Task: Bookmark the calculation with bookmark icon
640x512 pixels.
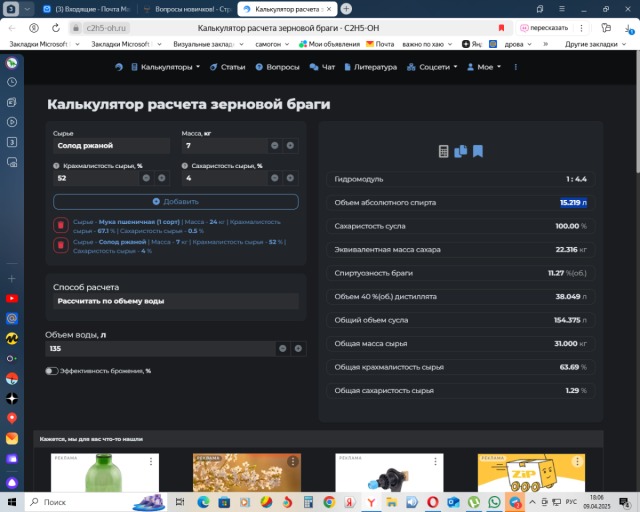Action: tap(478, 152)
